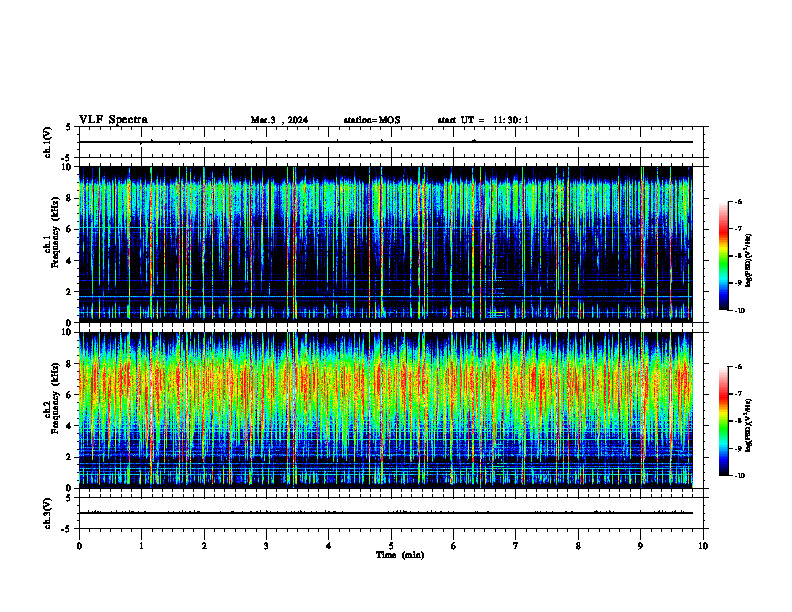Click the "-6" label on ch.2 color scale

tap(738, 367)
